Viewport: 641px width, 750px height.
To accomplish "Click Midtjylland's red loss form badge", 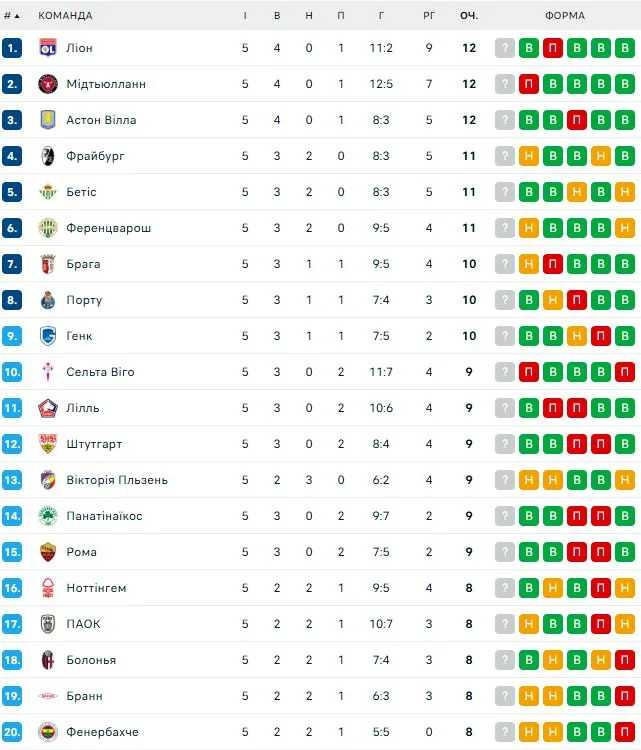I will pos(529,84).
